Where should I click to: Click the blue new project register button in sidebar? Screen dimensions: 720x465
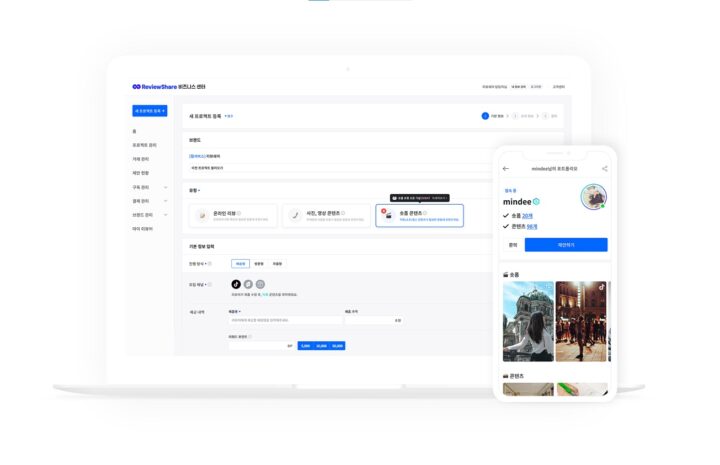(150, 111)
